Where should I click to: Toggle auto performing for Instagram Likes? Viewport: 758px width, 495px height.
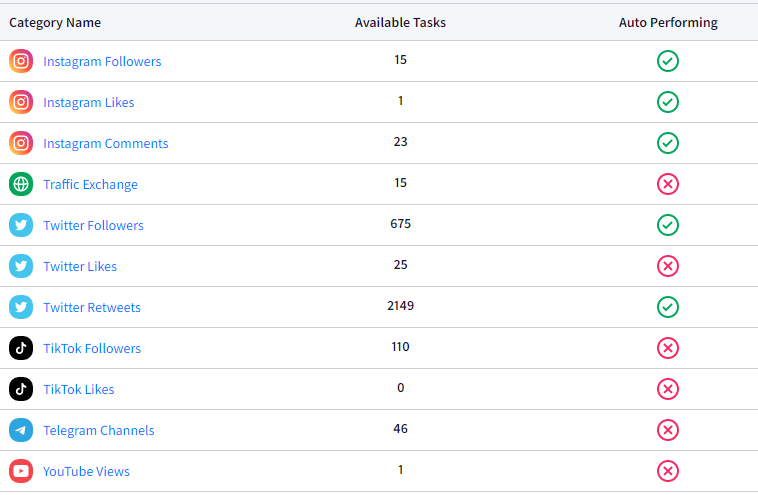(668, 102)
